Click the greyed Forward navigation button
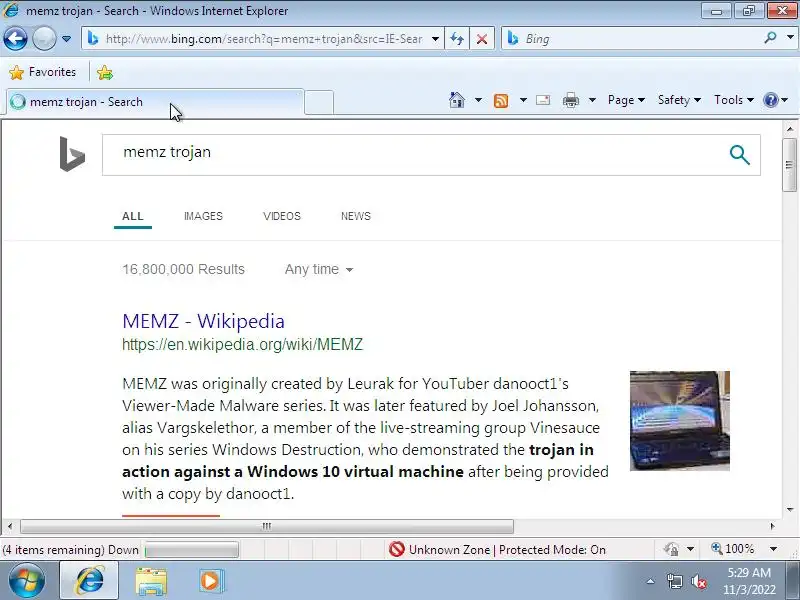The width and height of the screenshot is (800, 600). (44, 39)
